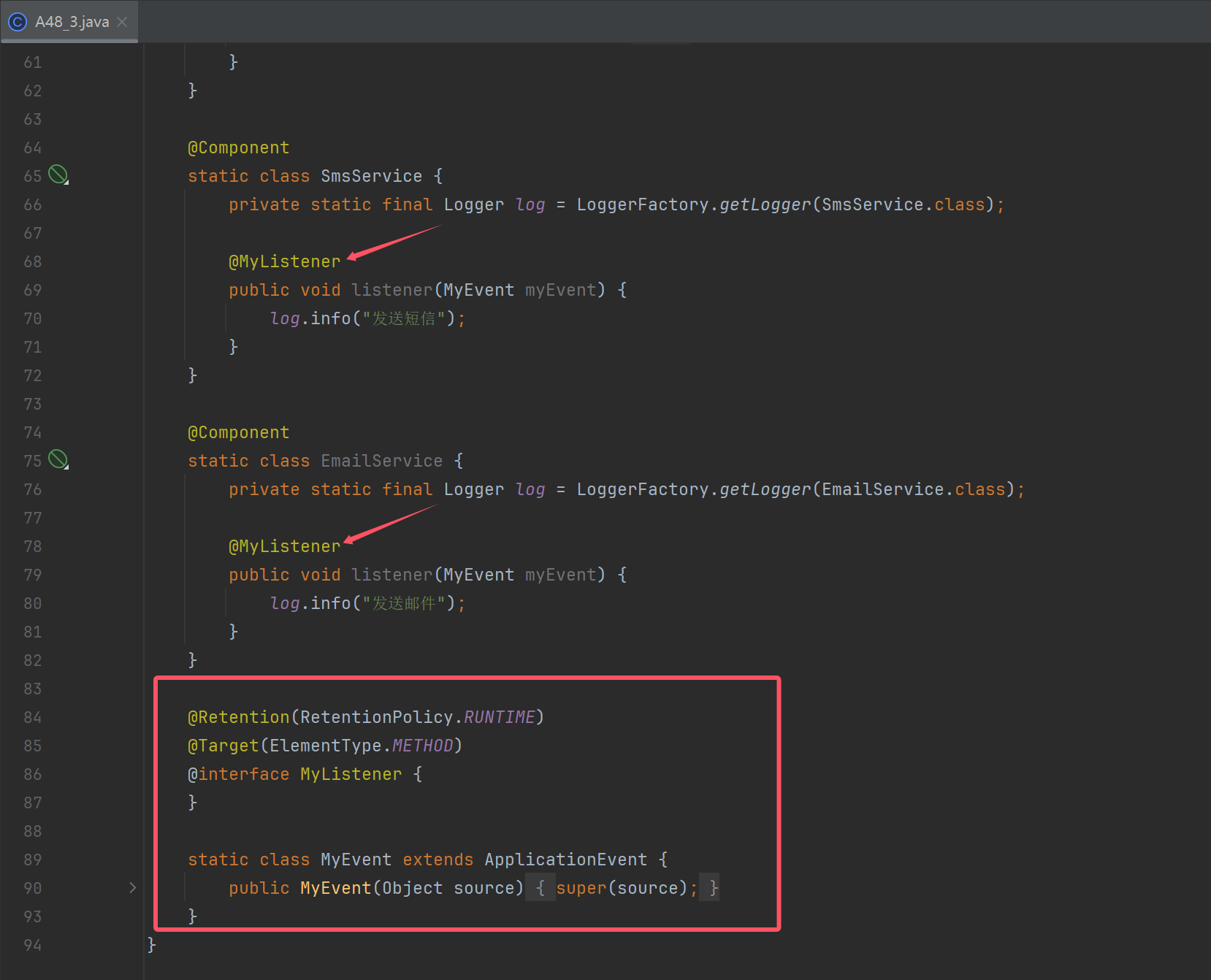The height and width of the screenshot is (980, 1211).
Task: Click the myEvent parameter on line 79
Action: click(560, 575)
